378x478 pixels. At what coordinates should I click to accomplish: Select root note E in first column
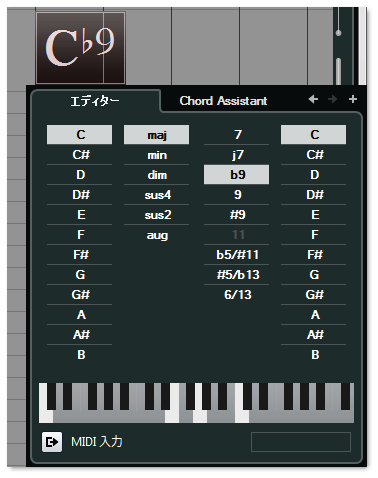79,215
